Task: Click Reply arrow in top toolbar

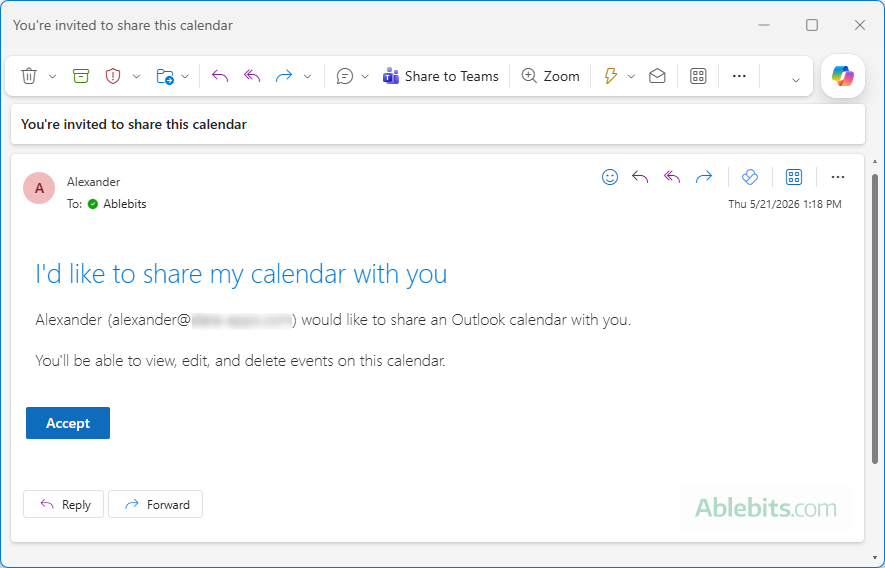Action: tap(220, 76)
